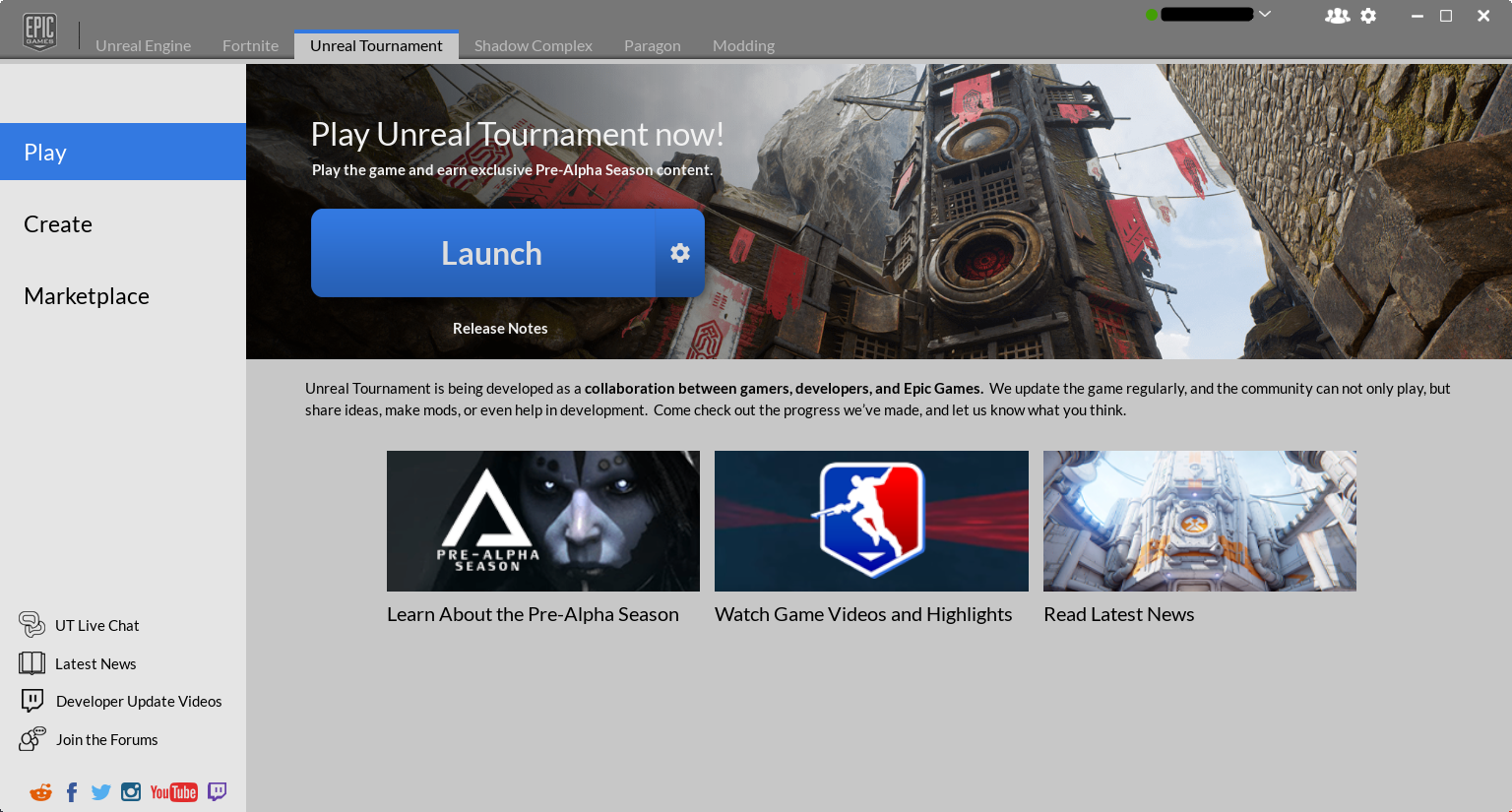Image resolution: width=1512 pixels, height=812 pixels.
Task: Click the Epic Games logo
Action: (x=39, y=31)
